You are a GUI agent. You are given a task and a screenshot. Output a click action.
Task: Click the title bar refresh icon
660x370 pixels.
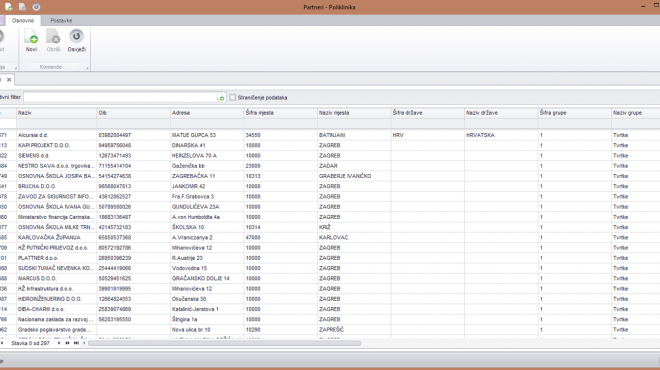[36, 7]
